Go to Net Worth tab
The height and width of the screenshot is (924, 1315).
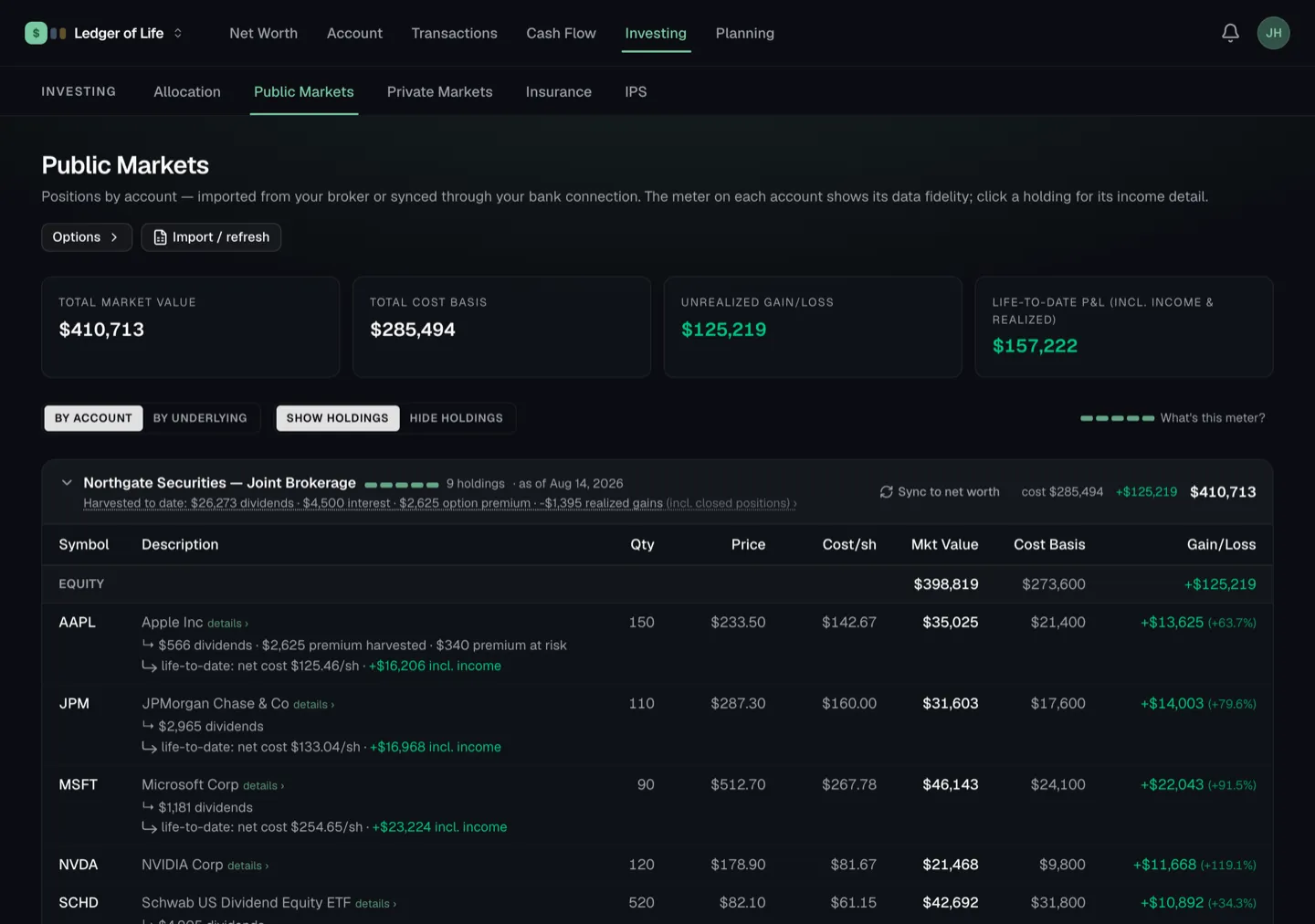263,33
